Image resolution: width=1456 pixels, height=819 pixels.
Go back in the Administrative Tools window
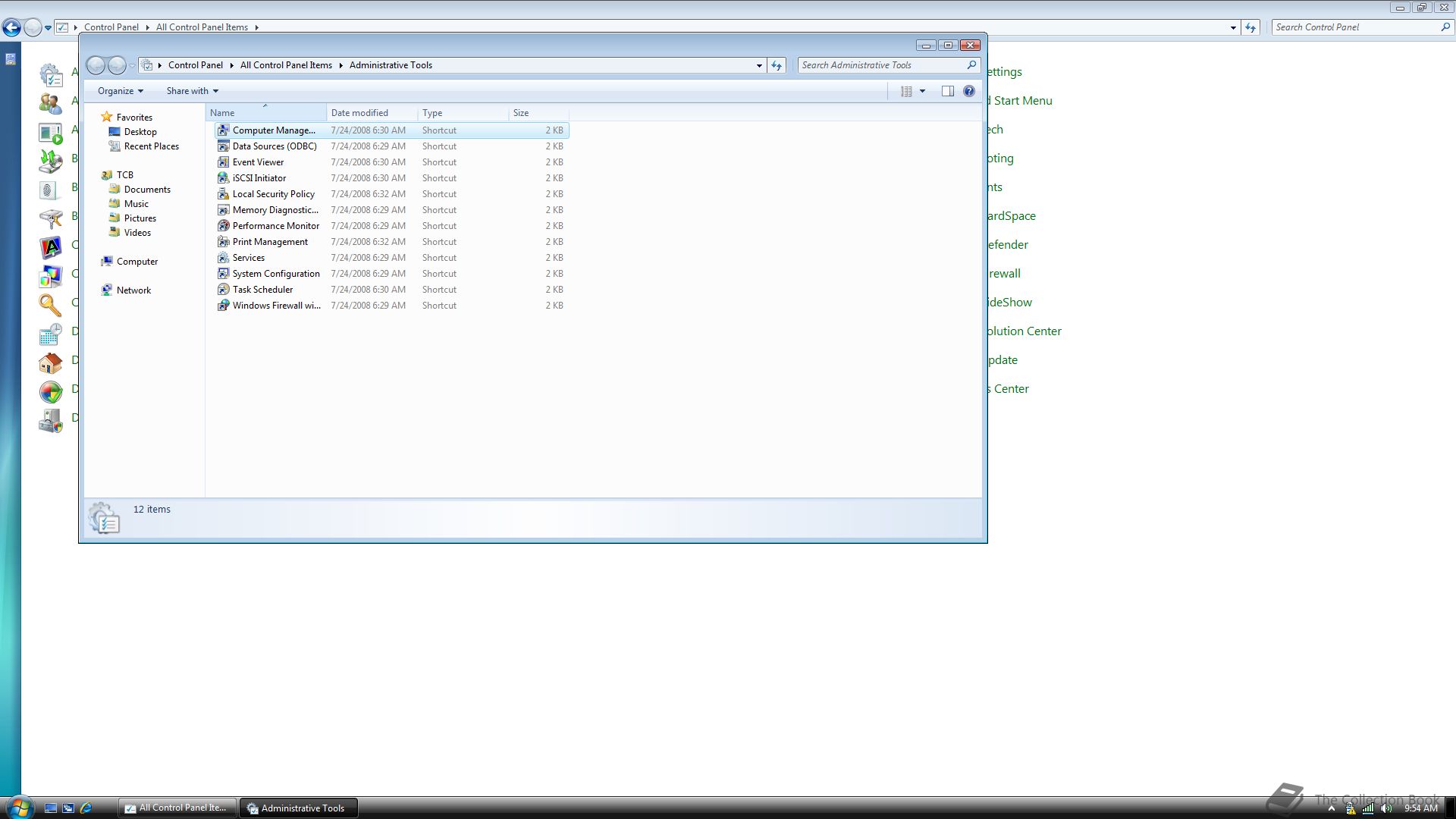click(96, 65)
